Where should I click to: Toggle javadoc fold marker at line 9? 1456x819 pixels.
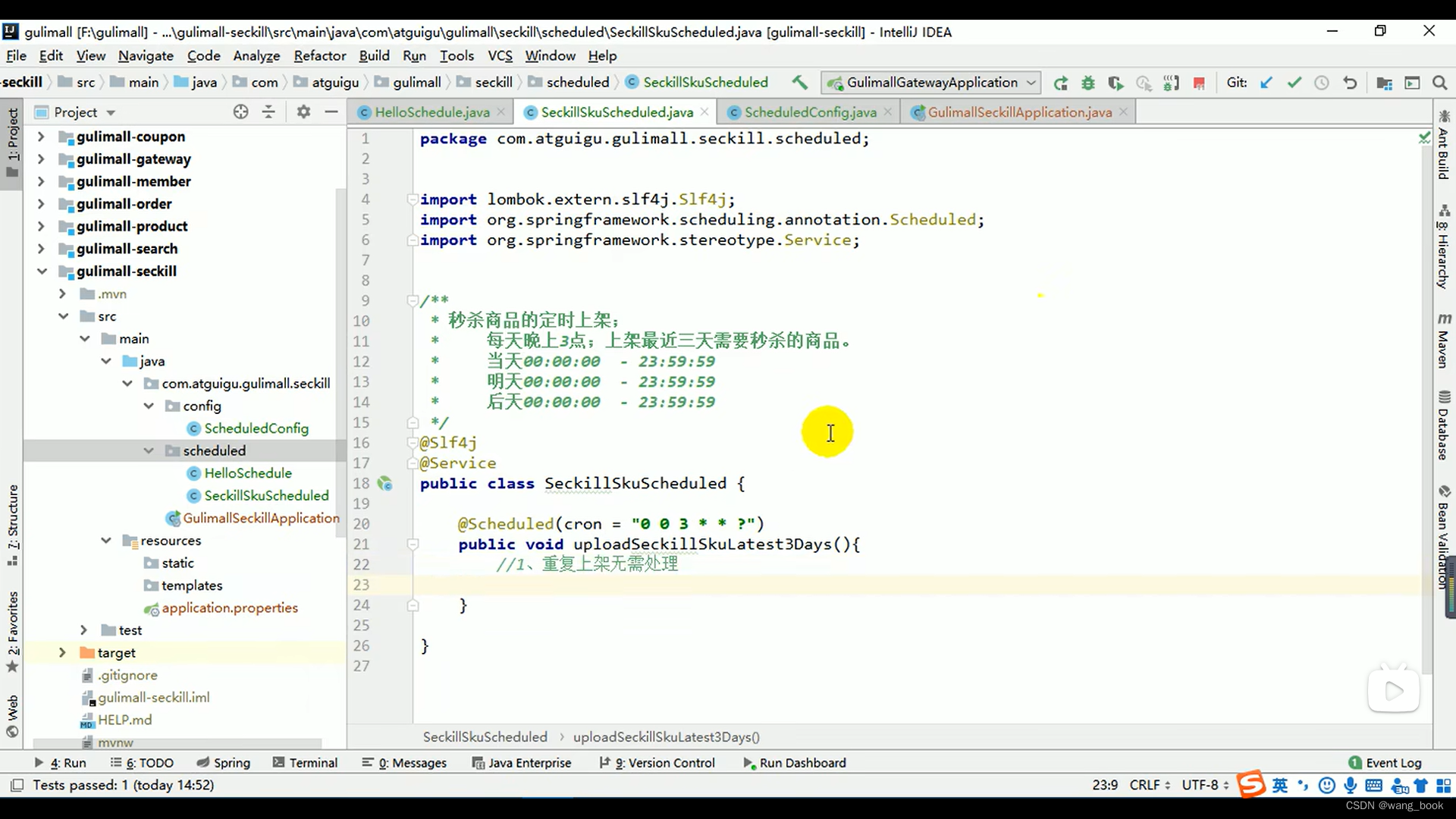[412, 300]
